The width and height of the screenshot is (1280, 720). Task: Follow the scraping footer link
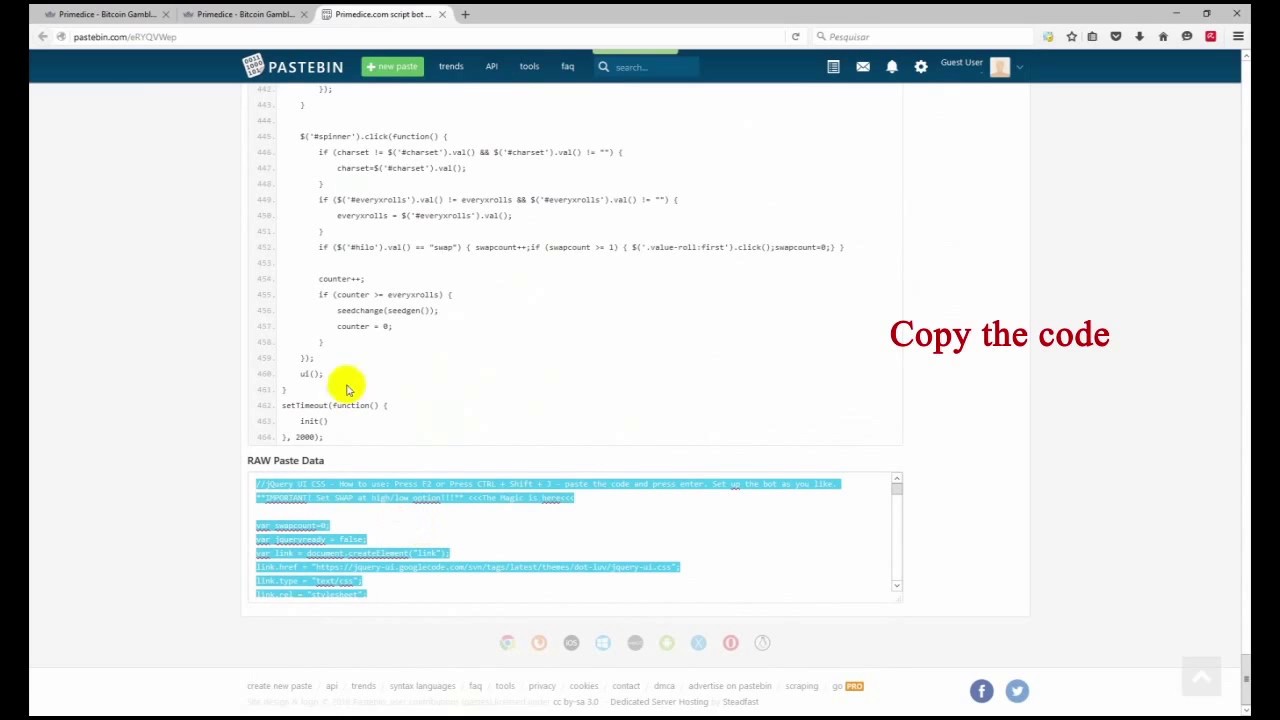point(801,686)
